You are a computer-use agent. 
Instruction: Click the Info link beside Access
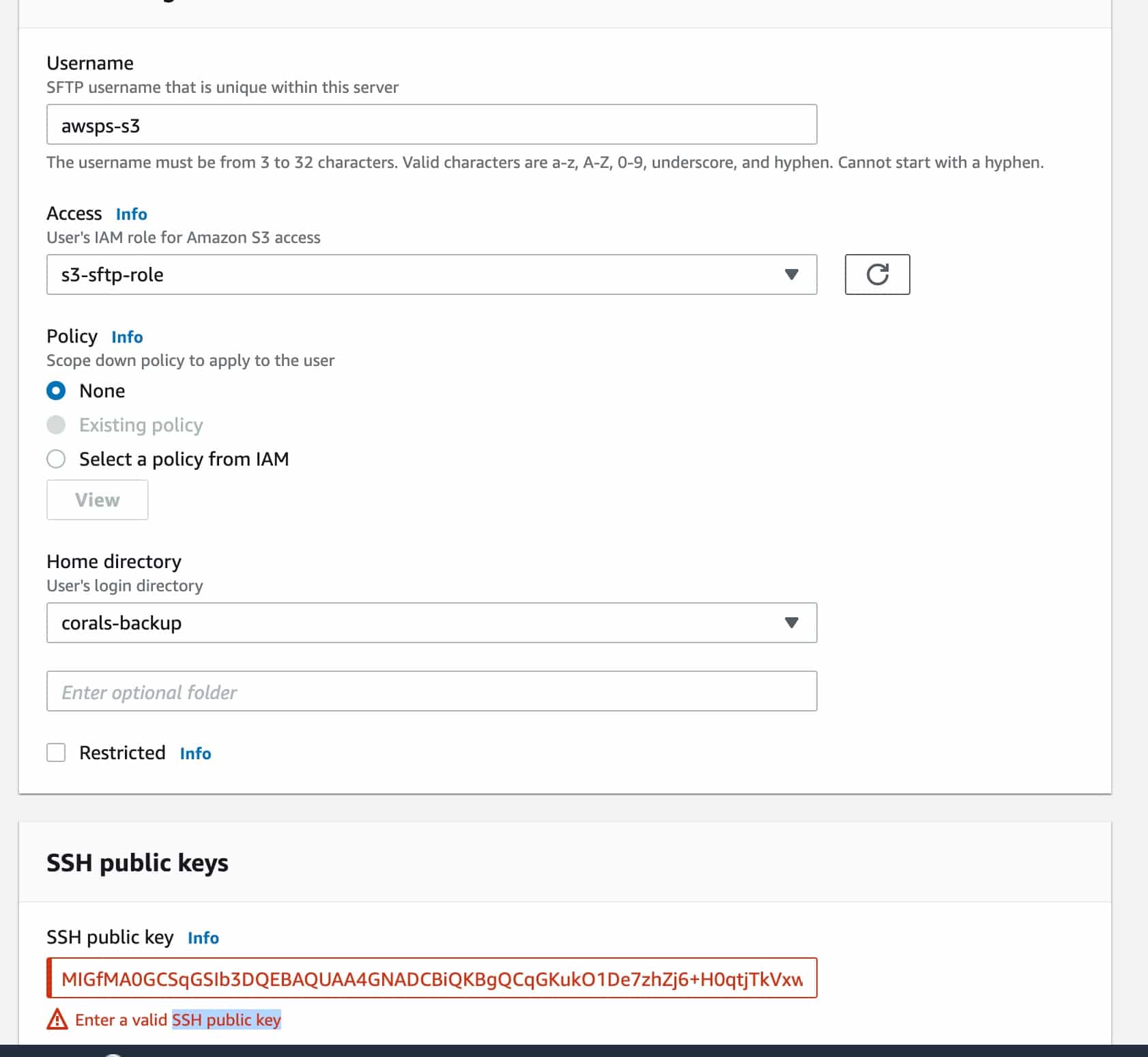(x=131, y=214)
